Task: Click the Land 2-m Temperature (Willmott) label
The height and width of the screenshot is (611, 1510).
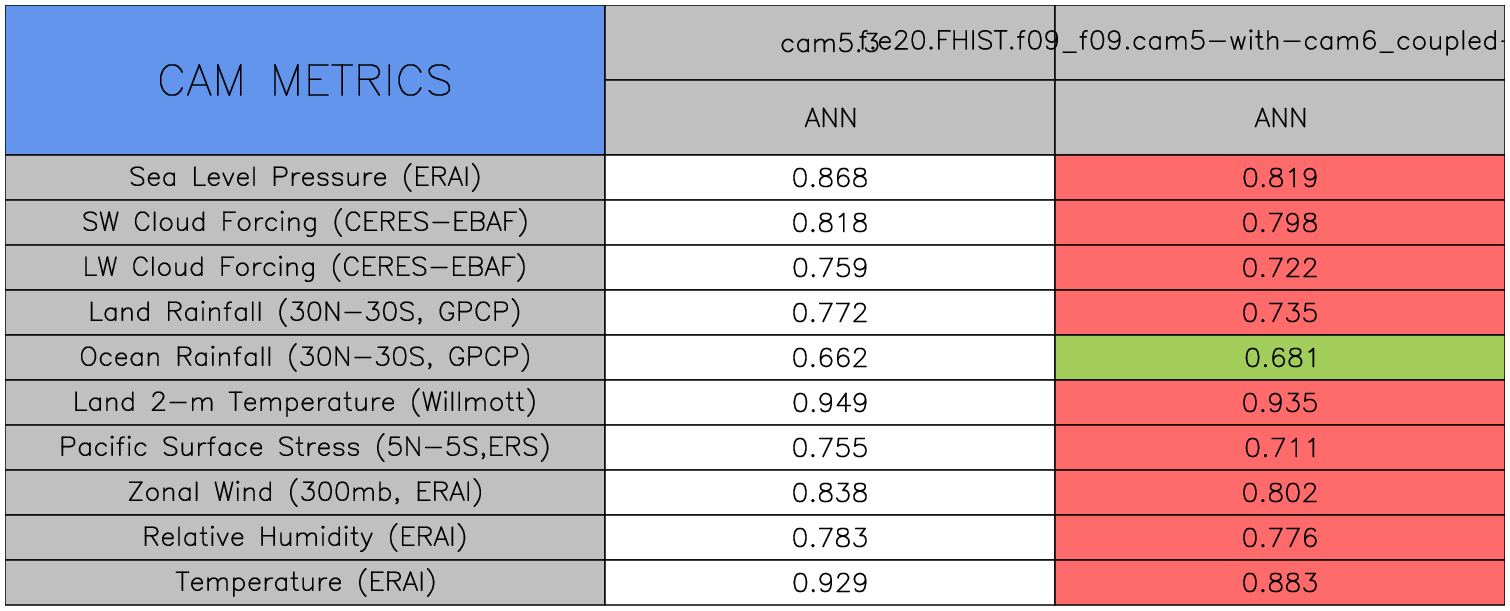Action: click(305, 403)
